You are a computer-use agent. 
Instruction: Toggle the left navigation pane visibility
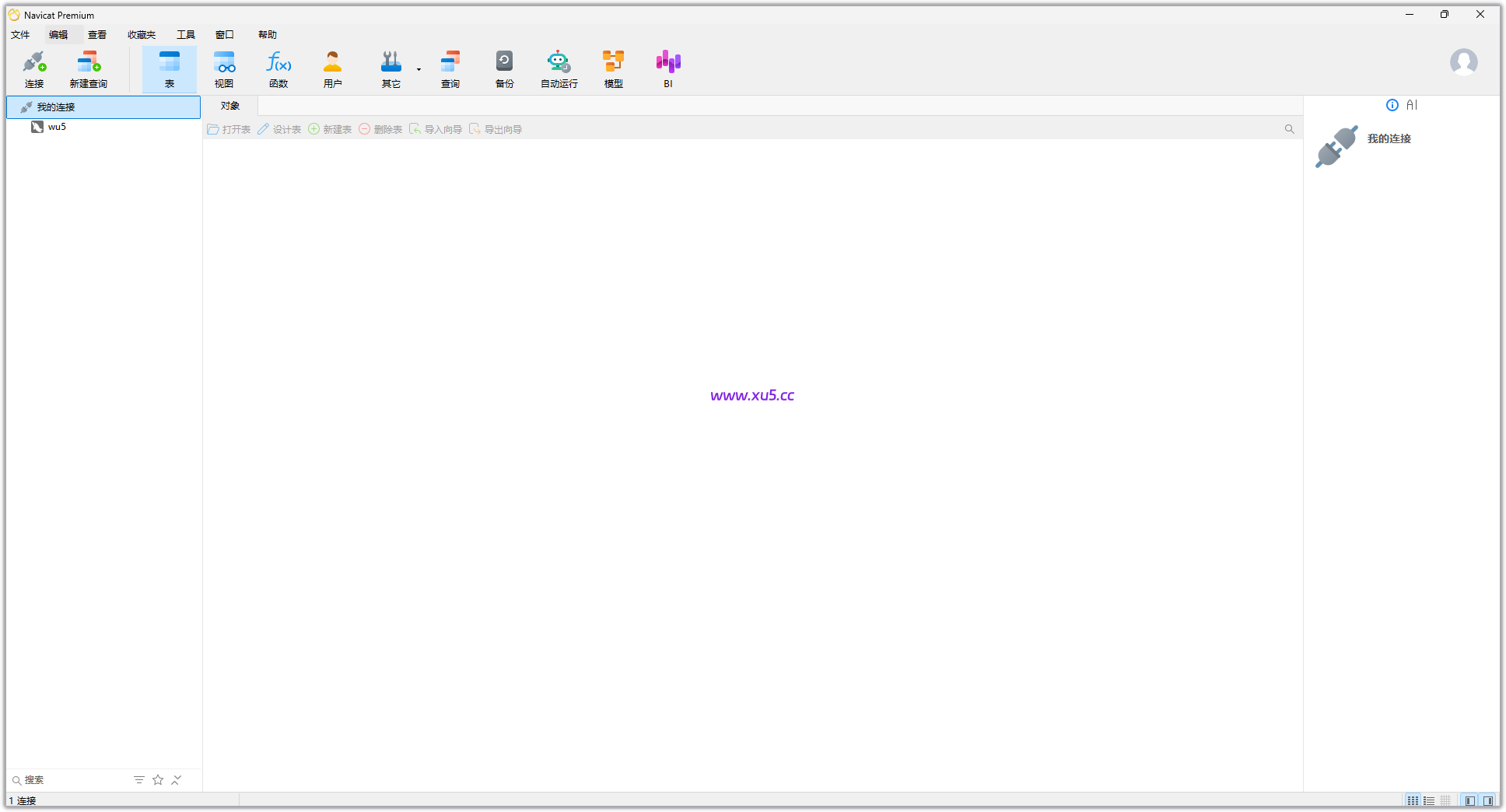(x=1469, y=800)
